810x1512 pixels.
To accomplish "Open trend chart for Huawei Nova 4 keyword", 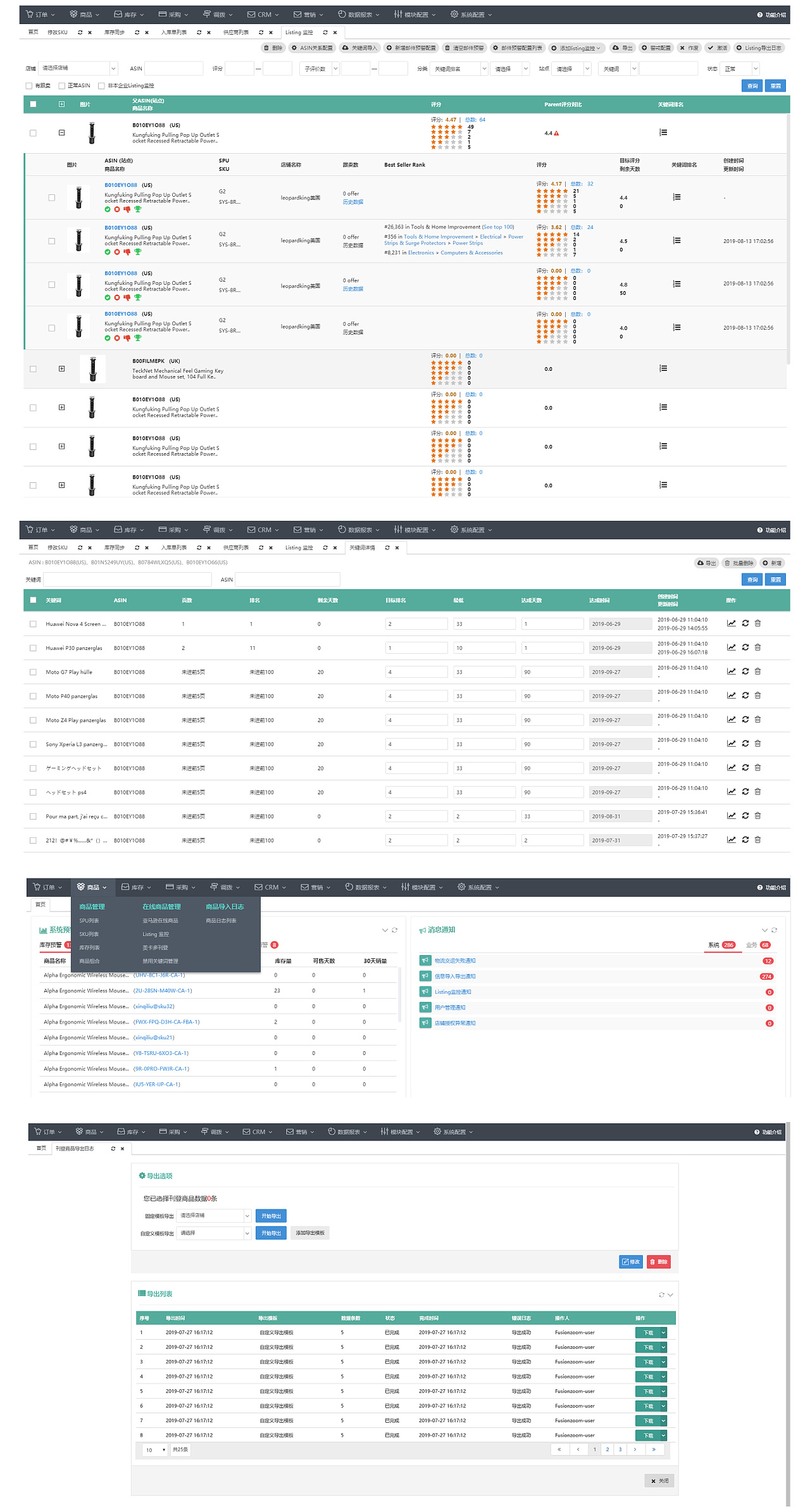I will 731,623.
